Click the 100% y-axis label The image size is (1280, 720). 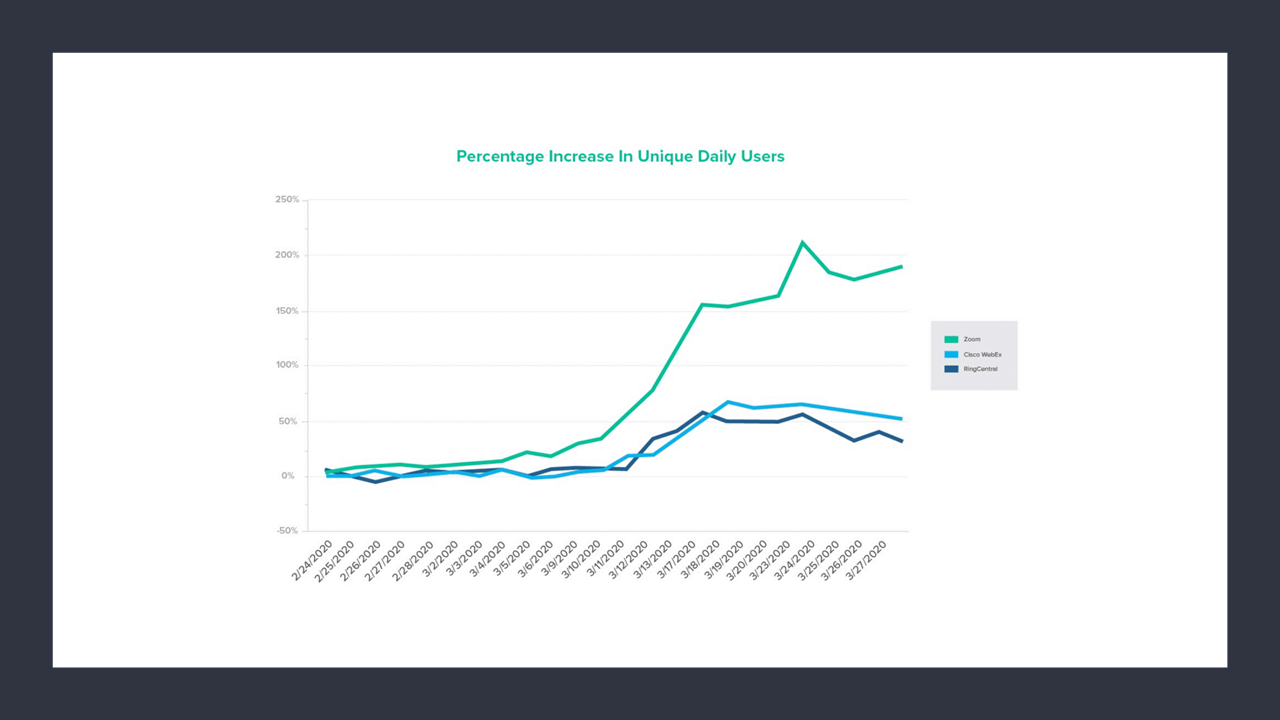click(x=287, y=366)
